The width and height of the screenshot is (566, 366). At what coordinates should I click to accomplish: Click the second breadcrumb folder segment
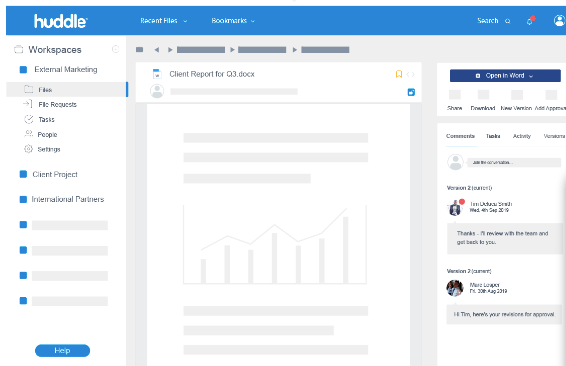click(x=262, y=50)
